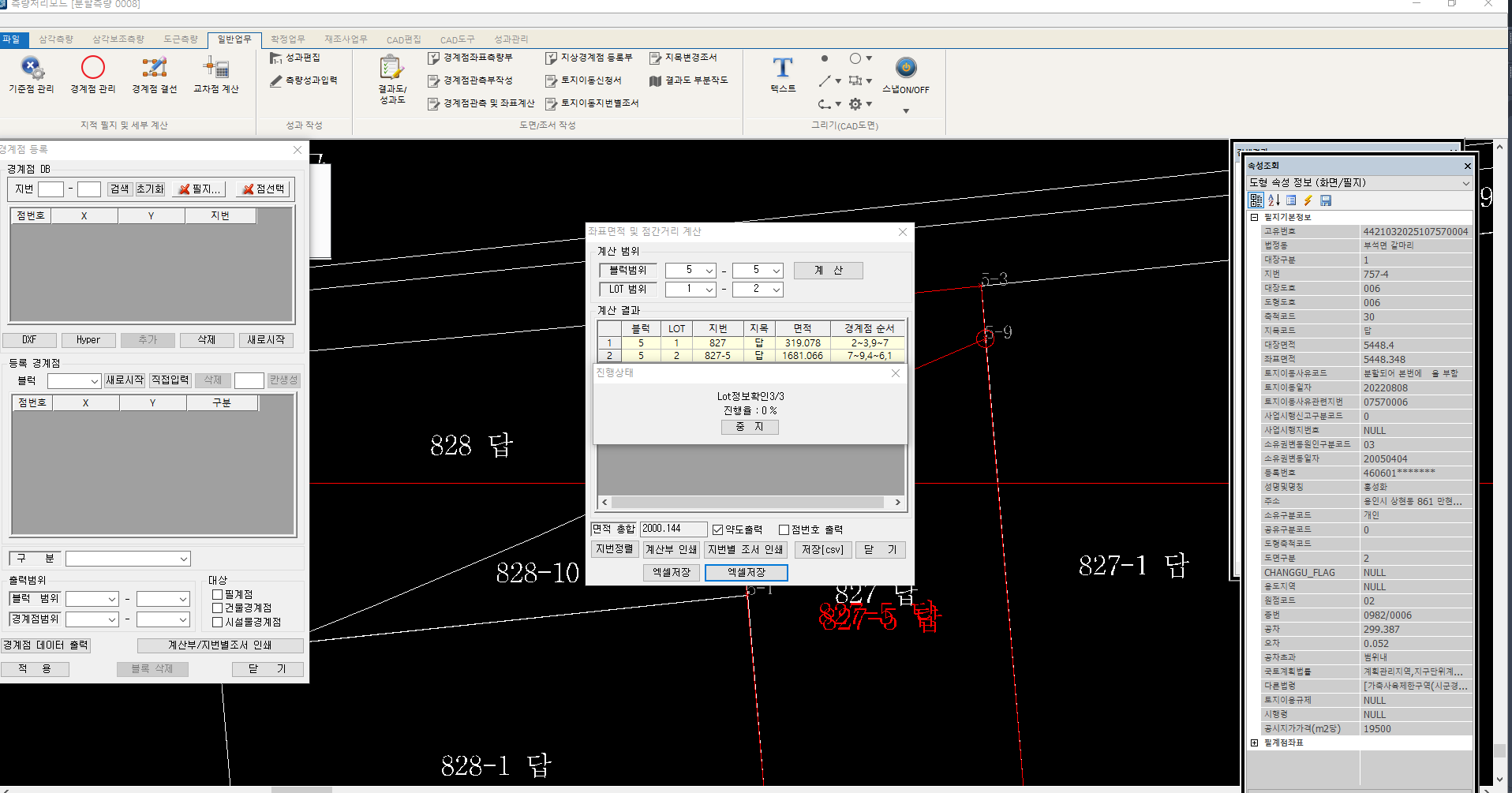Check the 시설물경계점 option
The height and width of the screenshot is (793, 1512).
218,622
